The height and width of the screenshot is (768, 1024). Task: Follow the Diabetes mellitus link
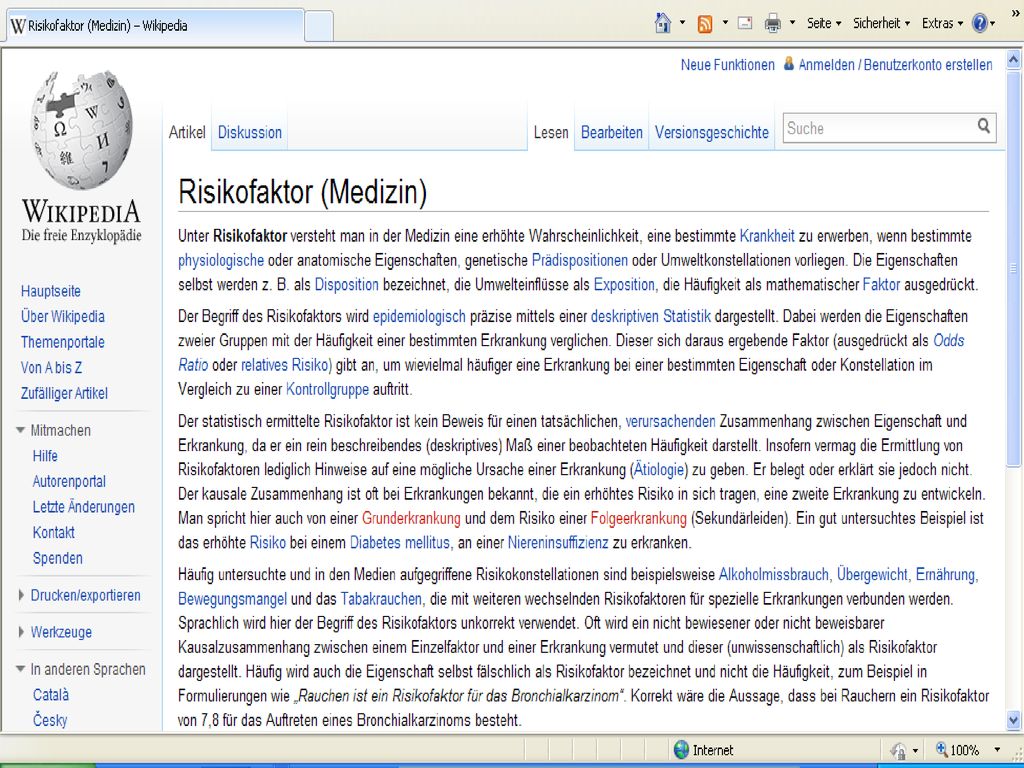[400, 543]
